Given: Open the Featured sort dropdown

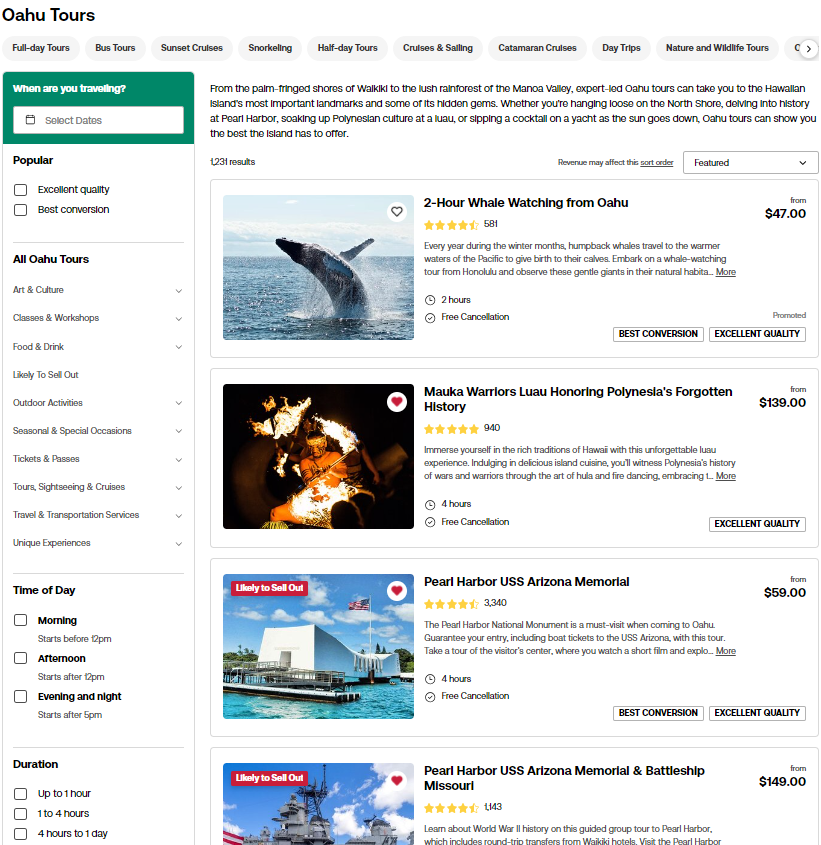Looking at the screenshot, I should click(750, 162).
